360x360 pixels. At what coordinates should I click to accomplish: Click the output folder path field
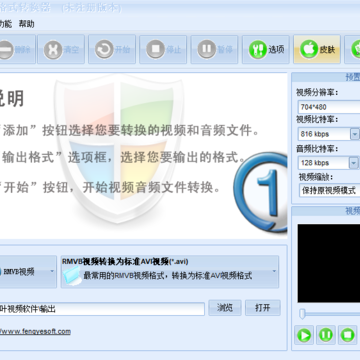[x=102, y=309]
